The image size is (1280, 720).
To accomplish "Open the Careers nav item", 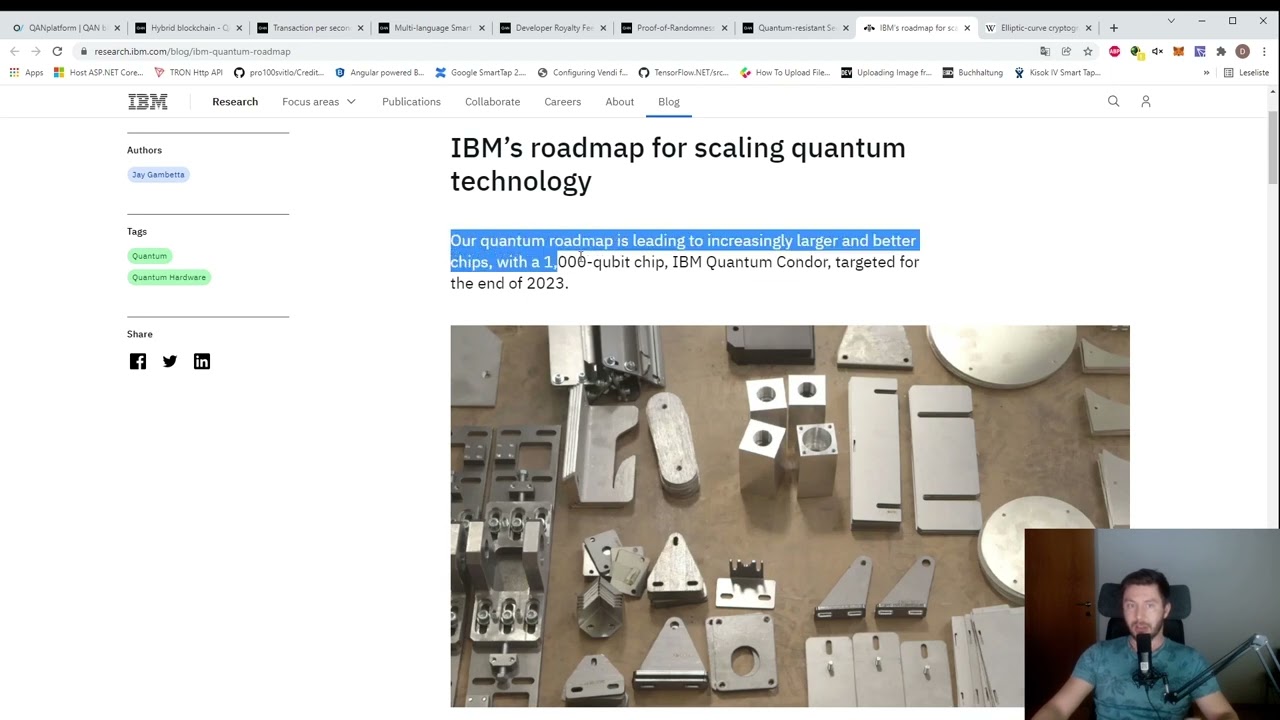I will tap(562, 101).
